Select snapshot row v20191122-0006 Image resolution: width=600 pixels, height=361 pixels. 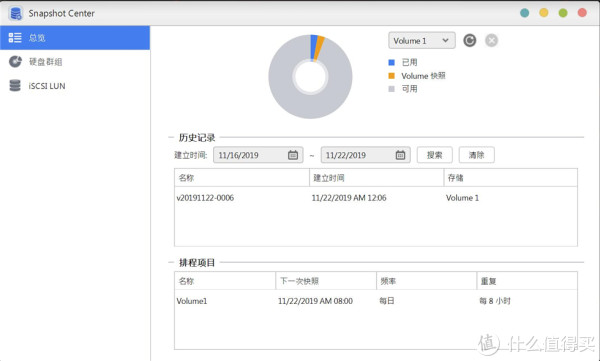click(x=376, y=198)
